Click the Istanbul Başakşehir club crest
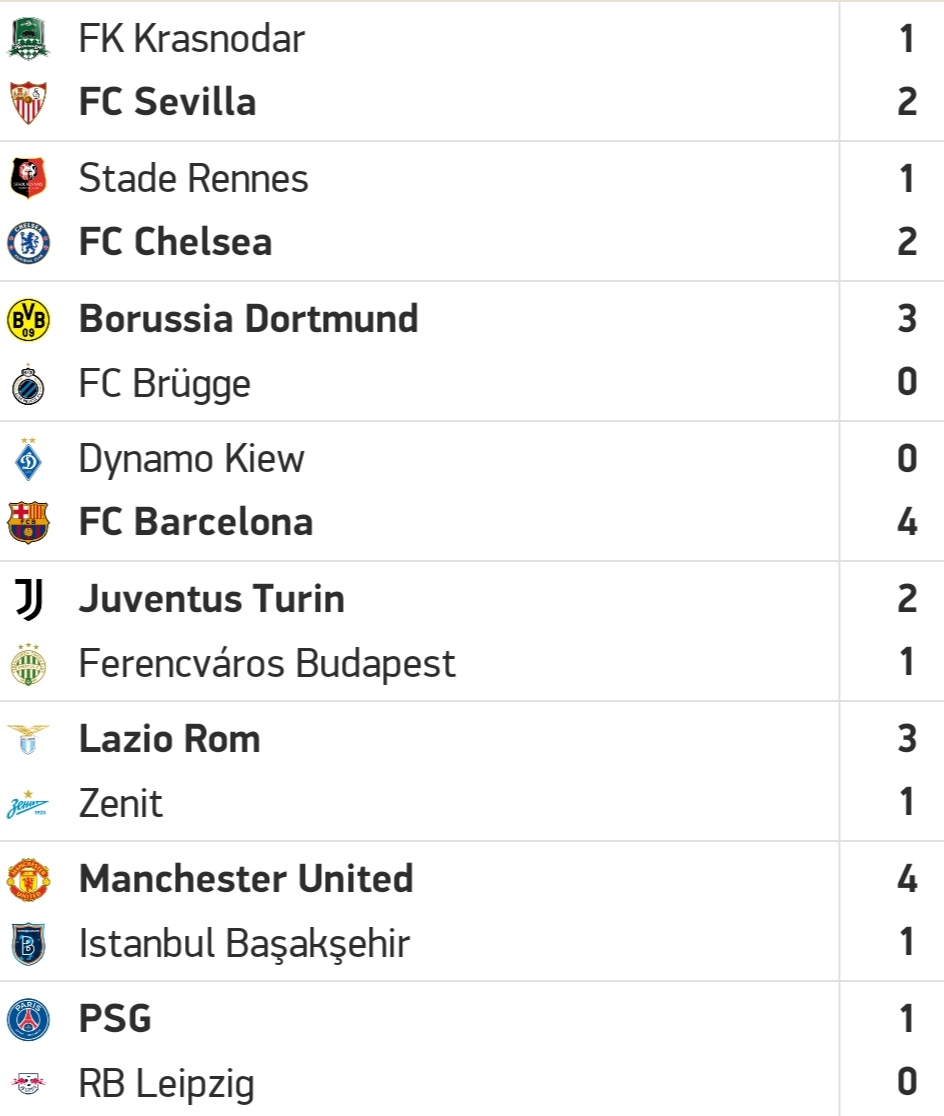 [x=28, y=944]
